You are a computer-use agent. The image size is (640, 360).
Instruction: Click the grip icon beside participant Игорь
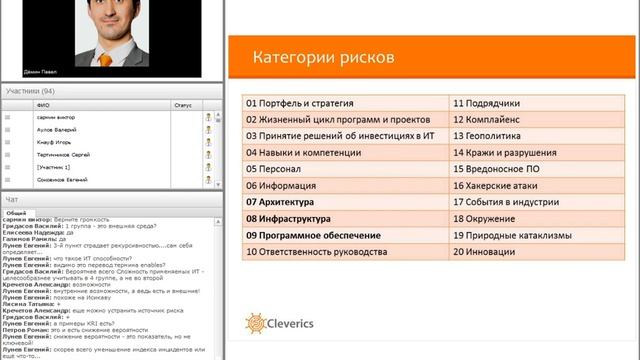[x=7, y=142]
